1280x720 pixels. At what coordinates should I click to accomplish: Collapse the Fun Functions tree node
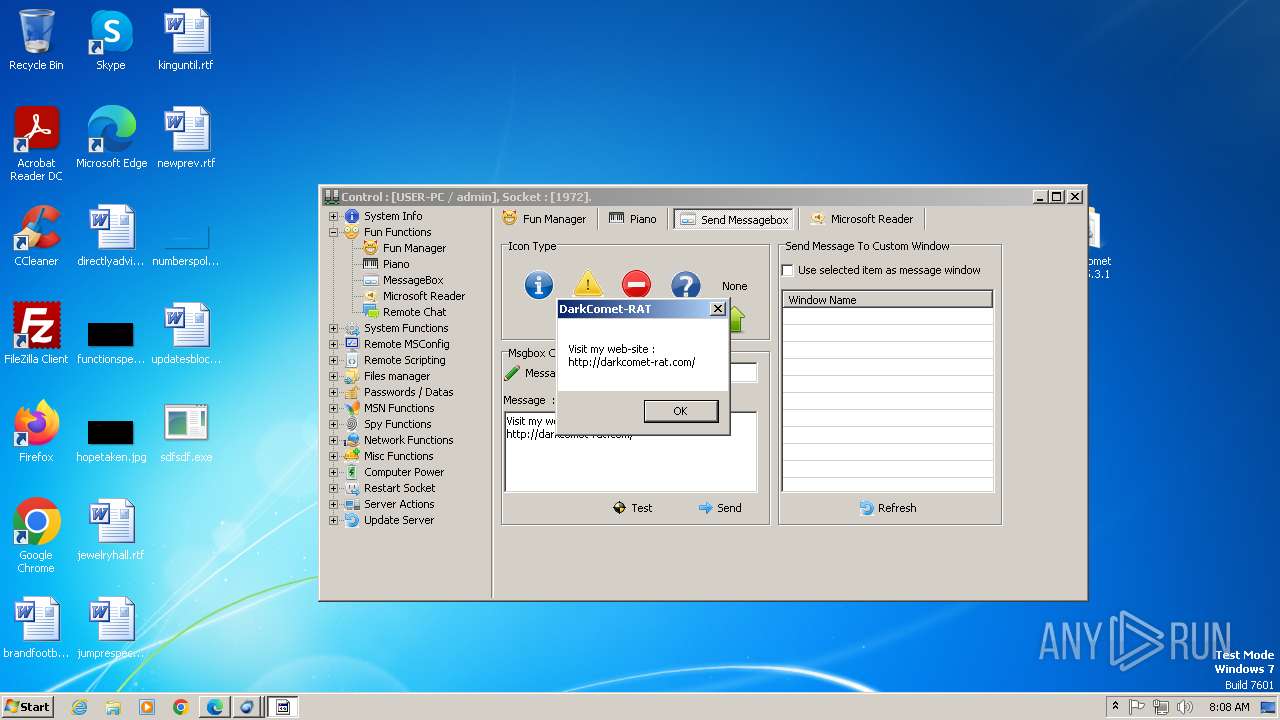(334, 232)
